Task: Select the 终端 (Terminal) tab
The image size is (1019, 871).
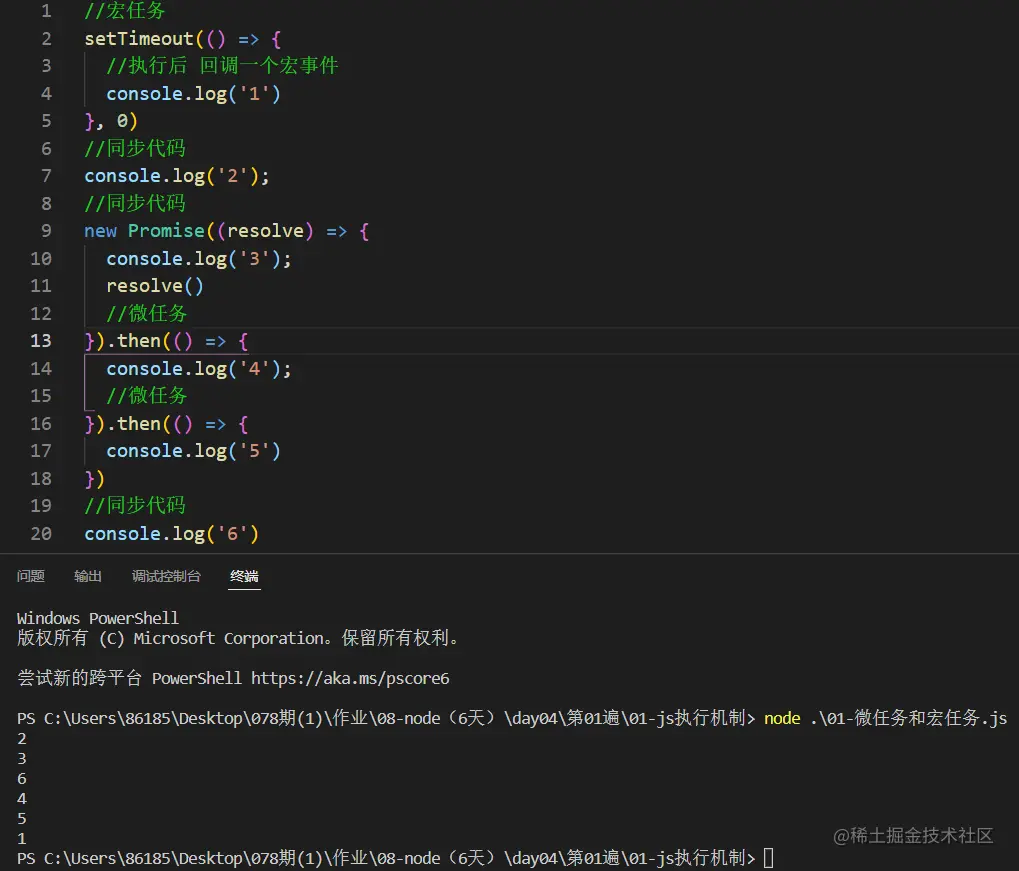Action: (244, 576)
